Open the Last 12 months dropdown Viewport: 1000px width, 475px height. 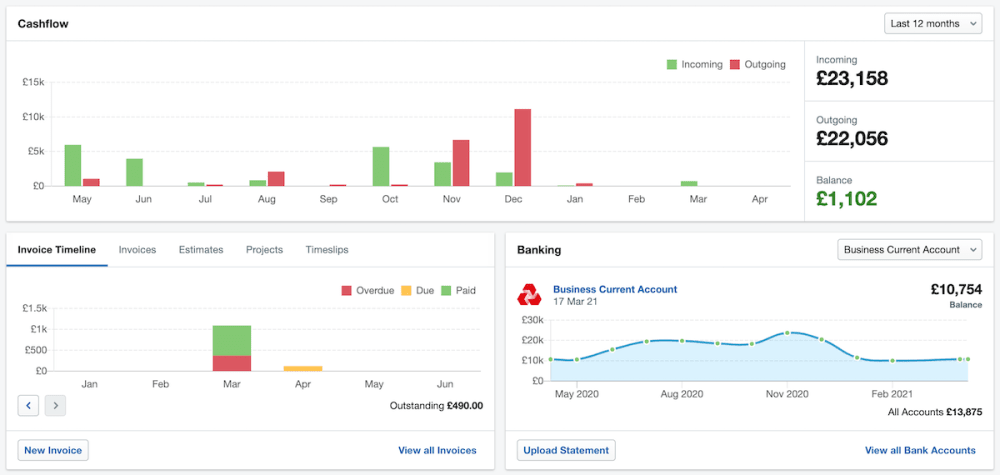pyautogui.click(x=933, y=23)
